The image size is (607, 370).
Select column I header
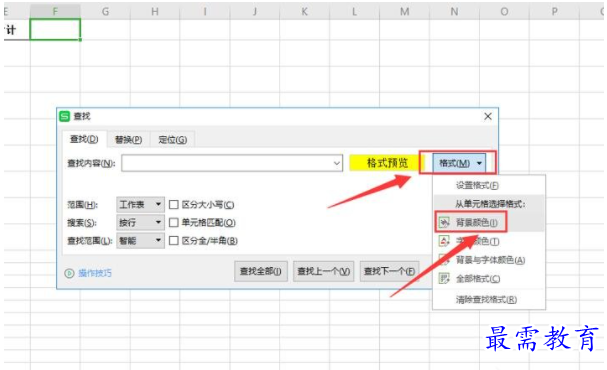click(205, 11)
